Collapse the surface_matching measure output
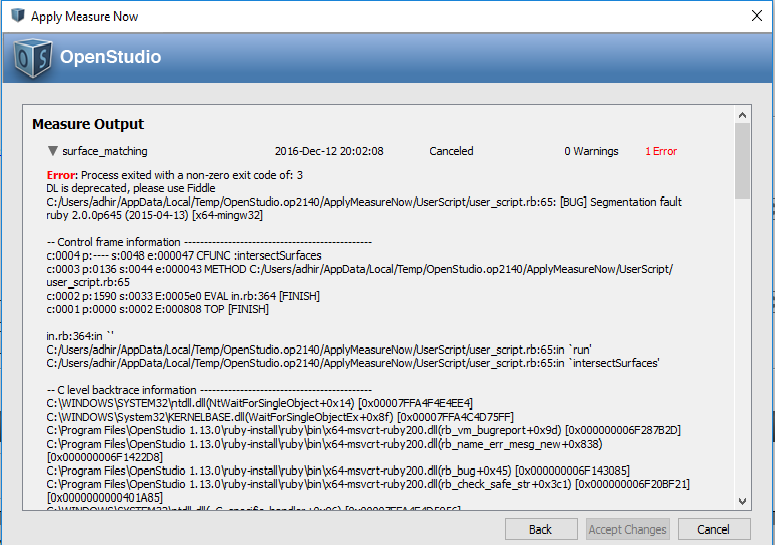Image resolution: width=775 pixels, height=545 pixels. coord(52,151)
